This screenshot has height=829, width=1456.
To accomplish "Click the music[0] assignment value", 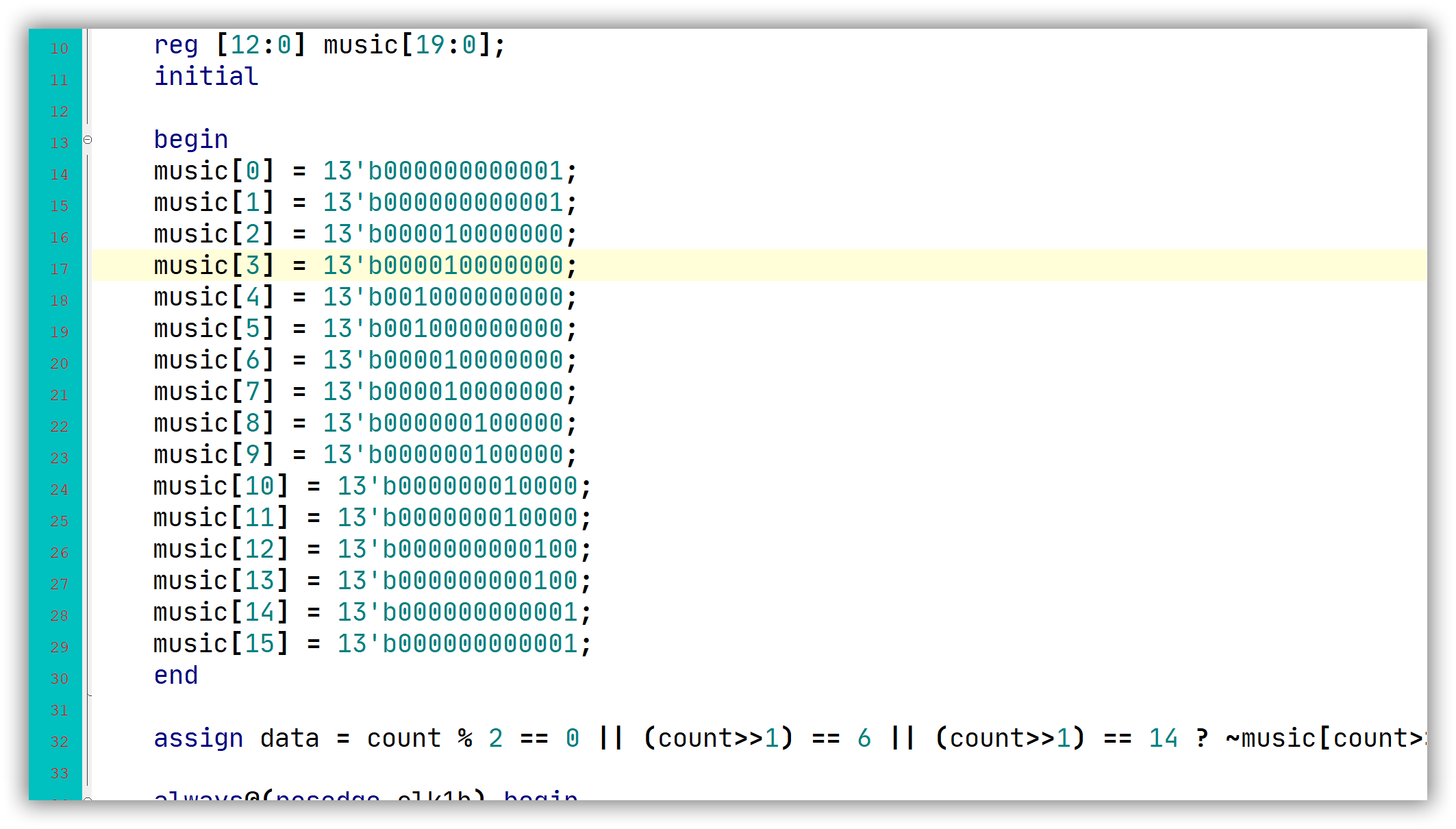I will pos(442,171).
